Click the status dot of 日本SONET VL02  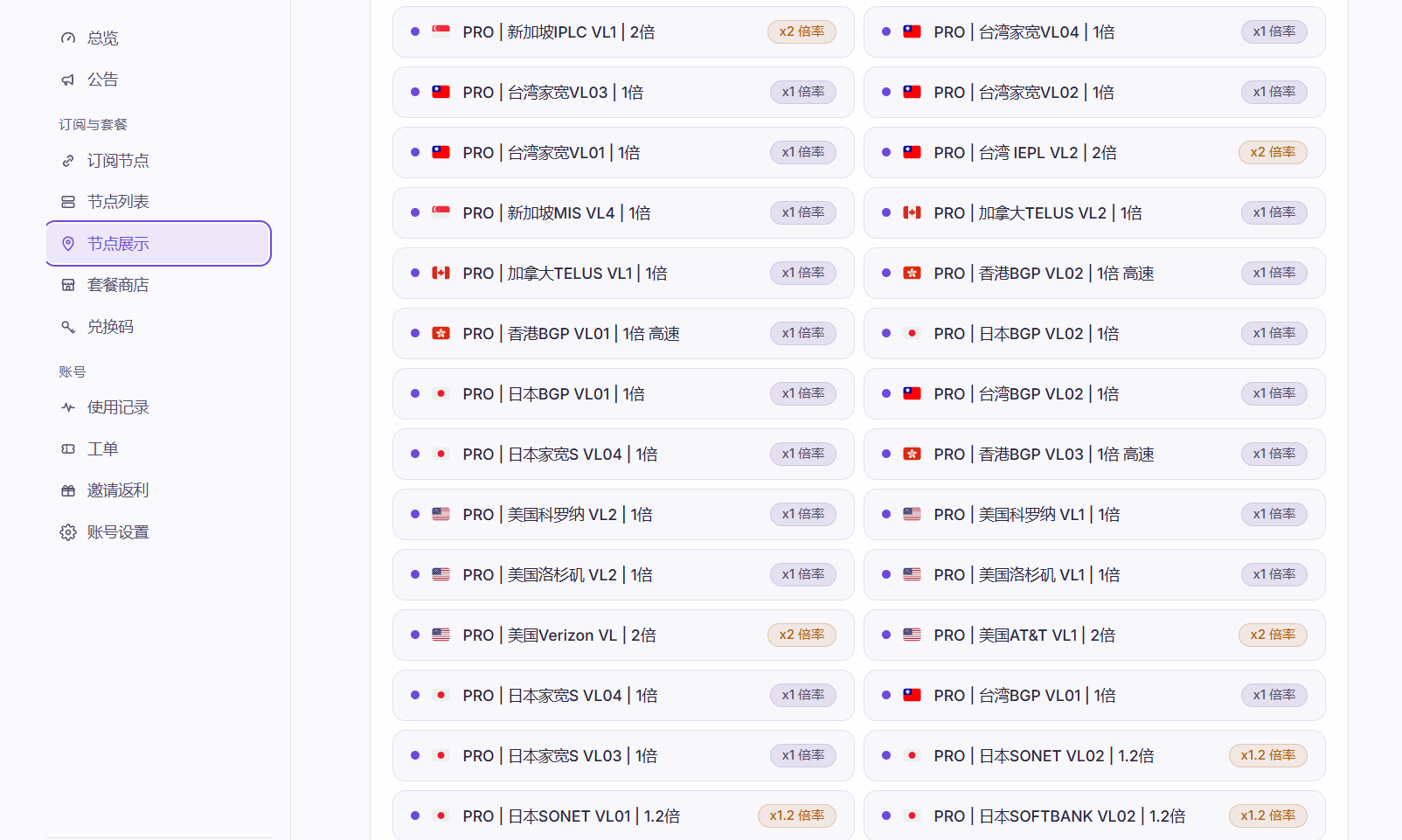coord(886,755)
